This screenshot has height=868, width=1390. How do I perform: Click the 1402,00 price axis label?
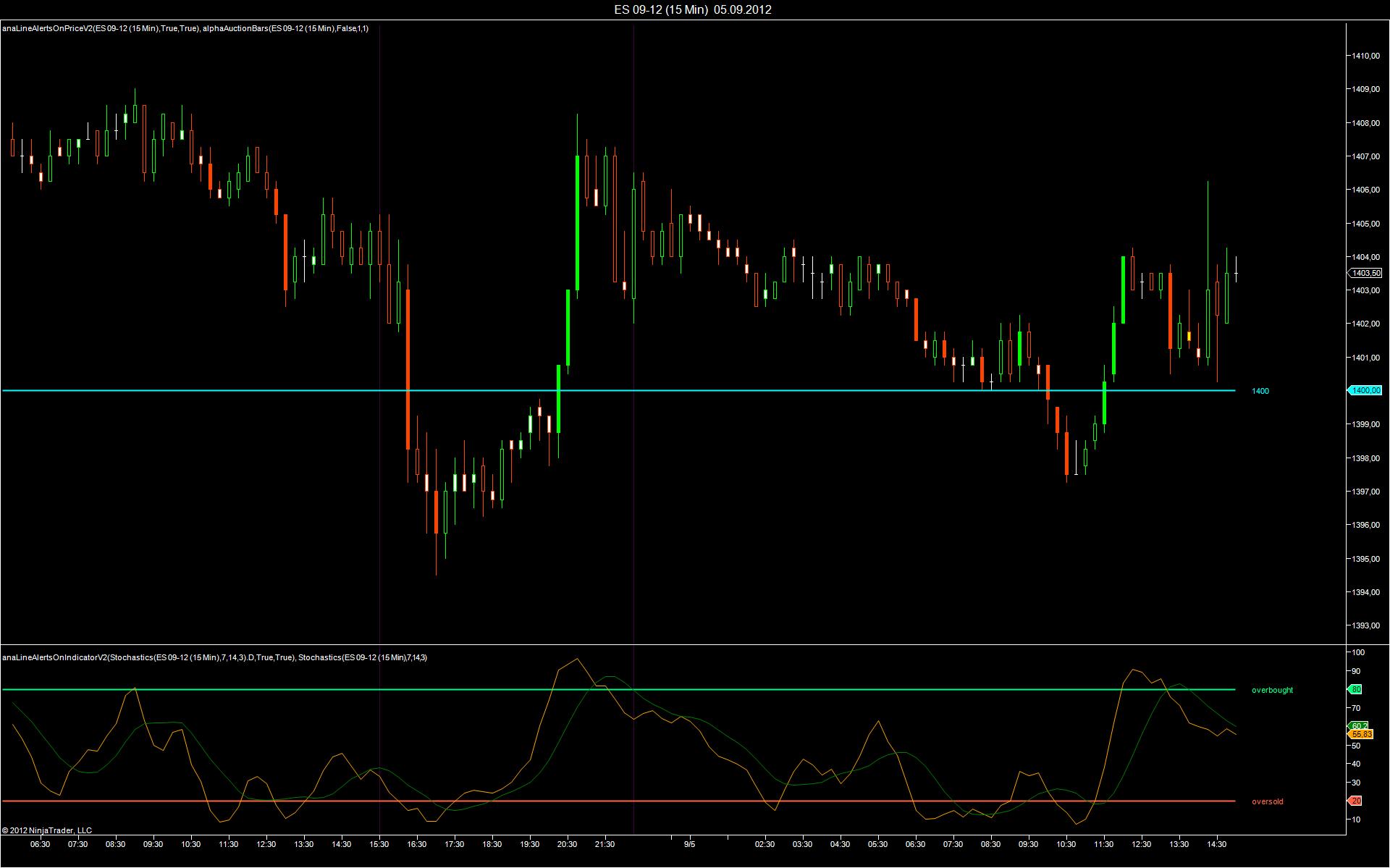pos(1365,324)
